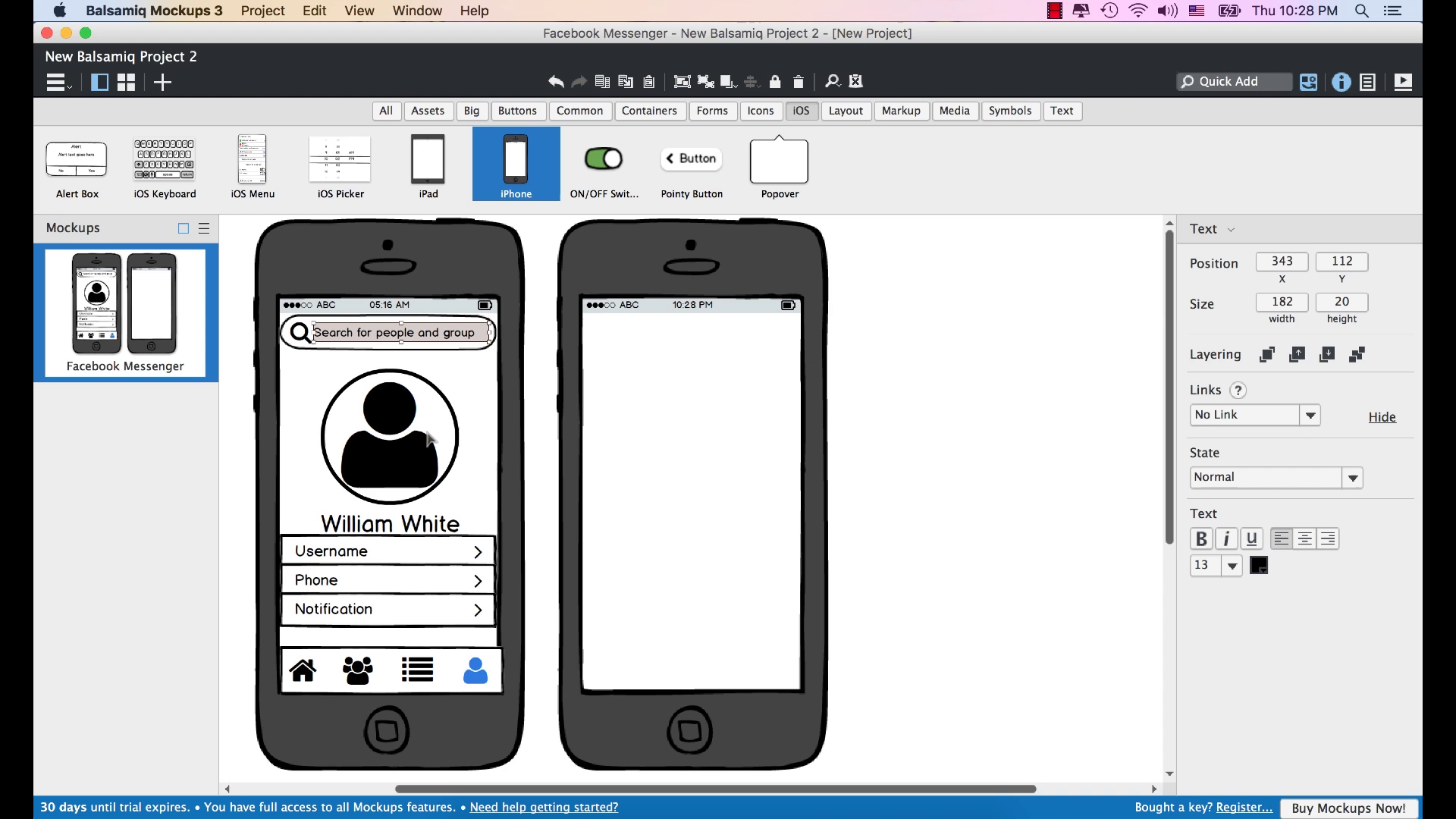Toggle the UI Library icon beside Quick Add
This screenshot has height=819, width=1456.
tap(1308, 82)
